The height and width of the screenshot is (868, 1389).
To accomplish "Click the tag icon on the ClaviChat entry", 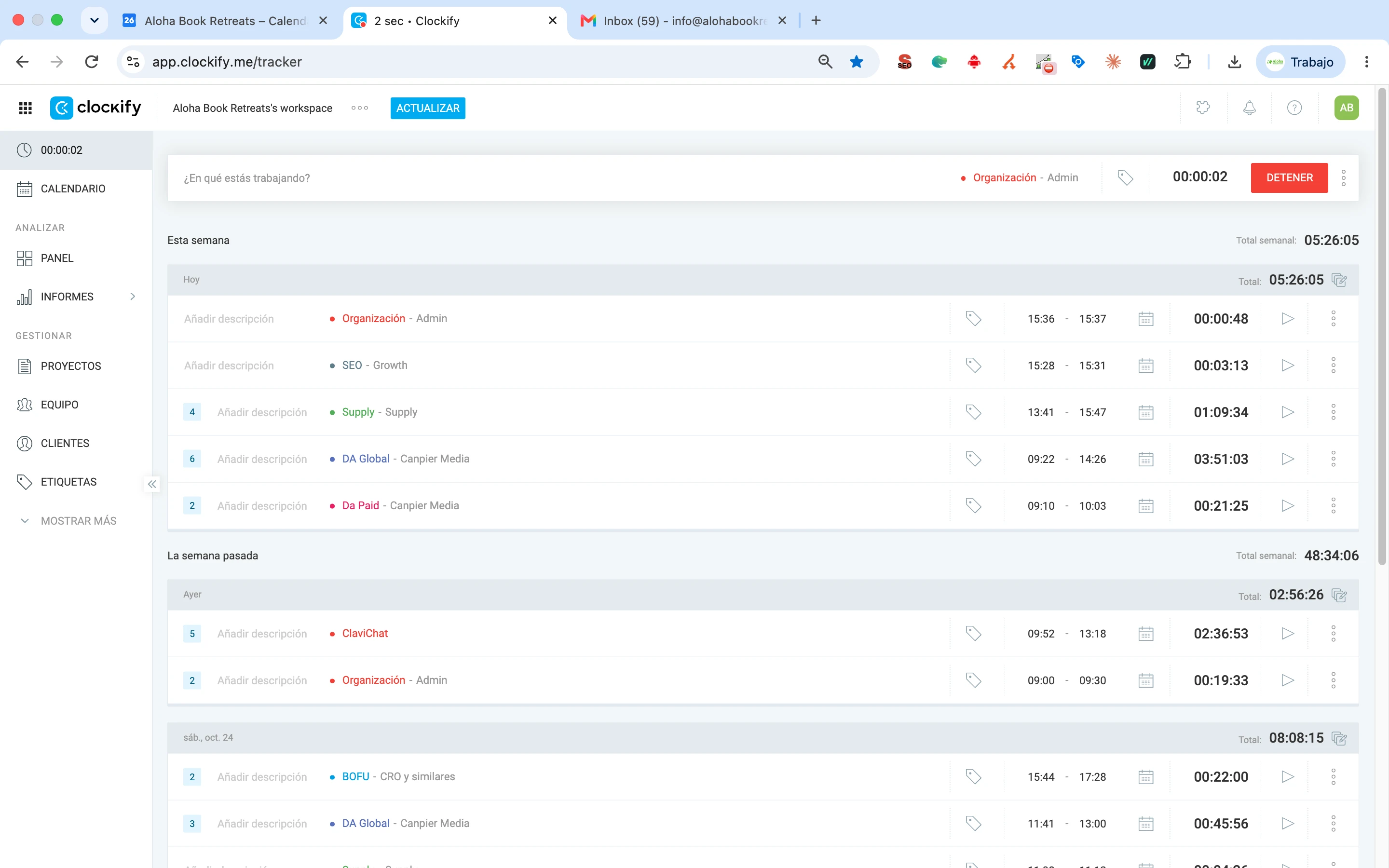I will coord(973,633).
